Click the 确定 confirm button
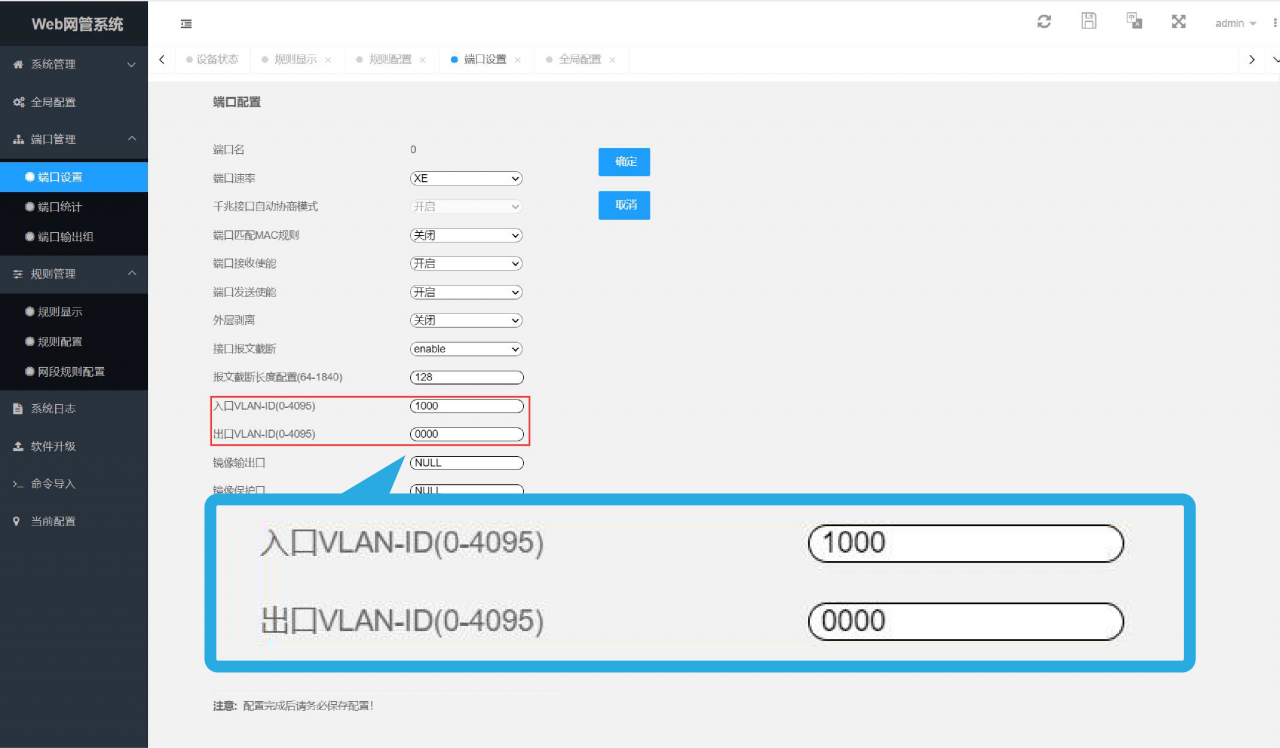The image size is (1280, 748). 625,162
